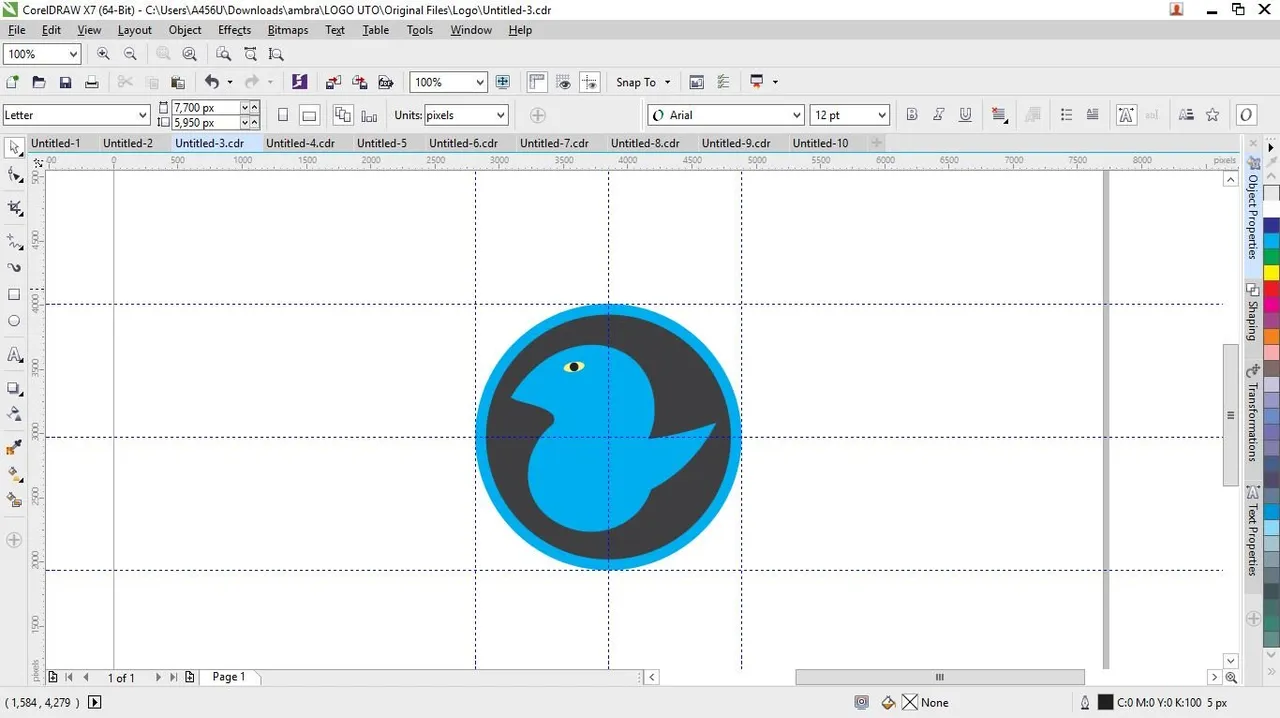1280x718 pixels.
Task: Paste from clipboard icon
Action: (178, 82)
